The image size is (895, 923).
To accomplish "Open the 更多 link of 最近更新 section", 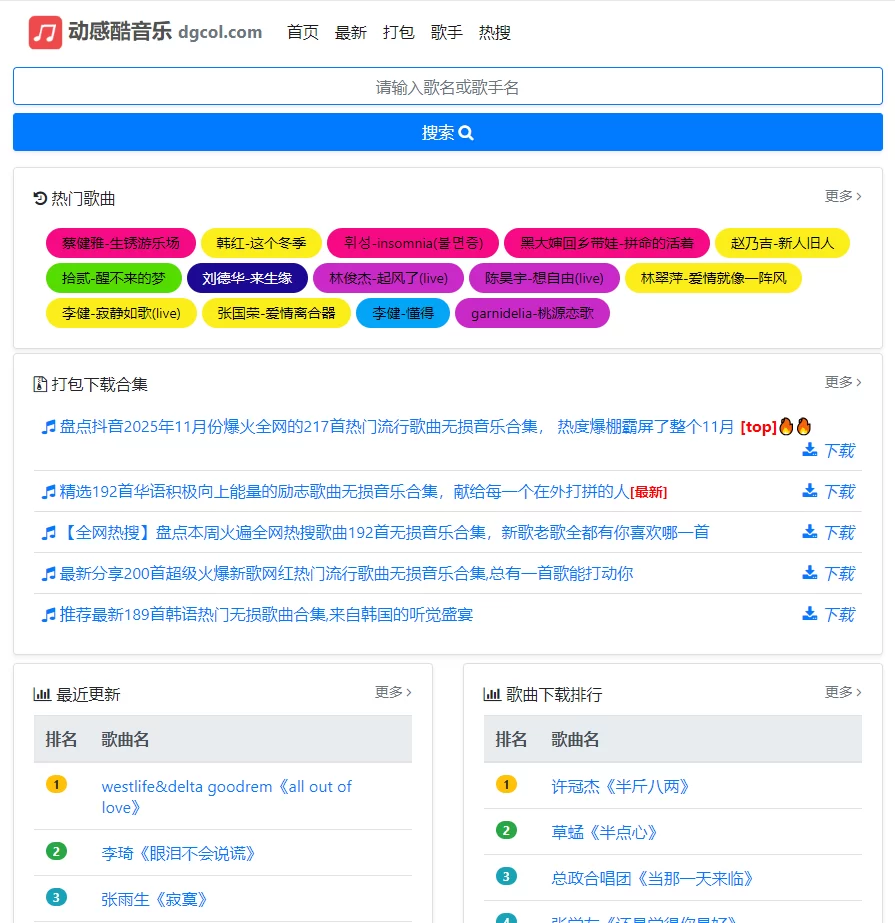I will (x=390, y=691).
